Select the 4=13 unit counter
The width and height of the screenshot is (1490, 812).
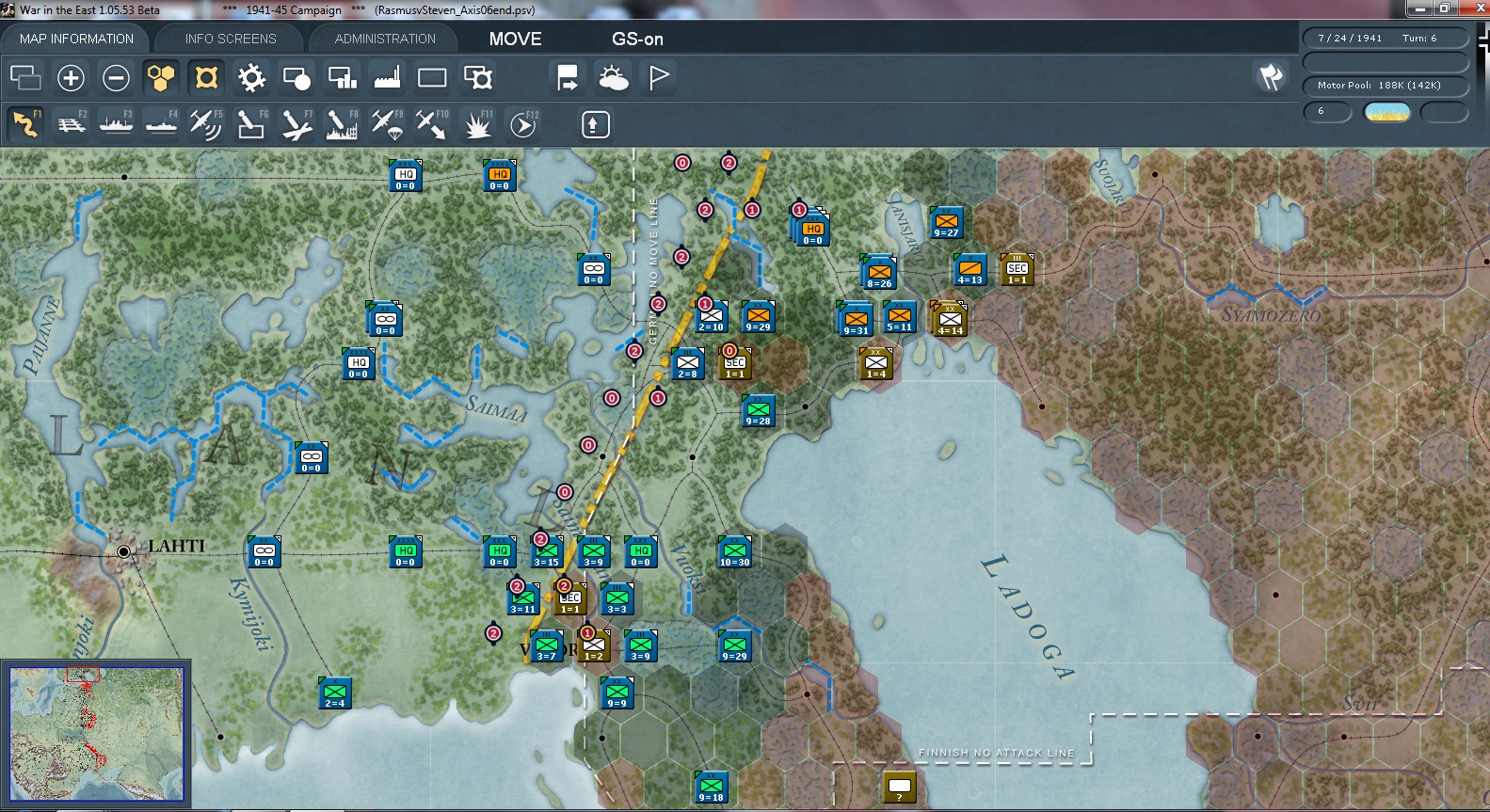pos(970,270)
